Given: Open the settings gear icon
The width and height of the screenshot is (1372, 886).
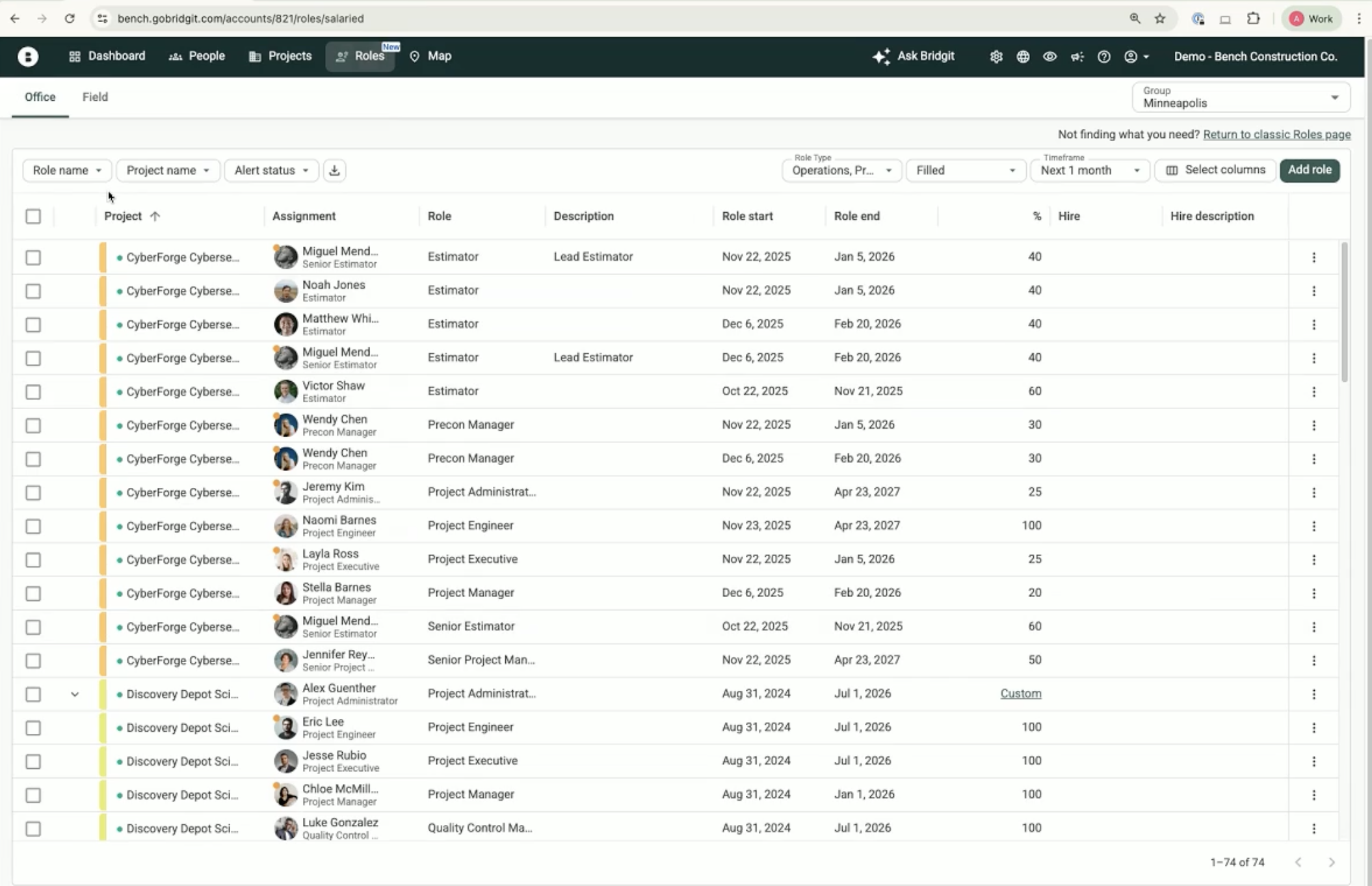Looking at the screenshot, I should pos(996,57).
